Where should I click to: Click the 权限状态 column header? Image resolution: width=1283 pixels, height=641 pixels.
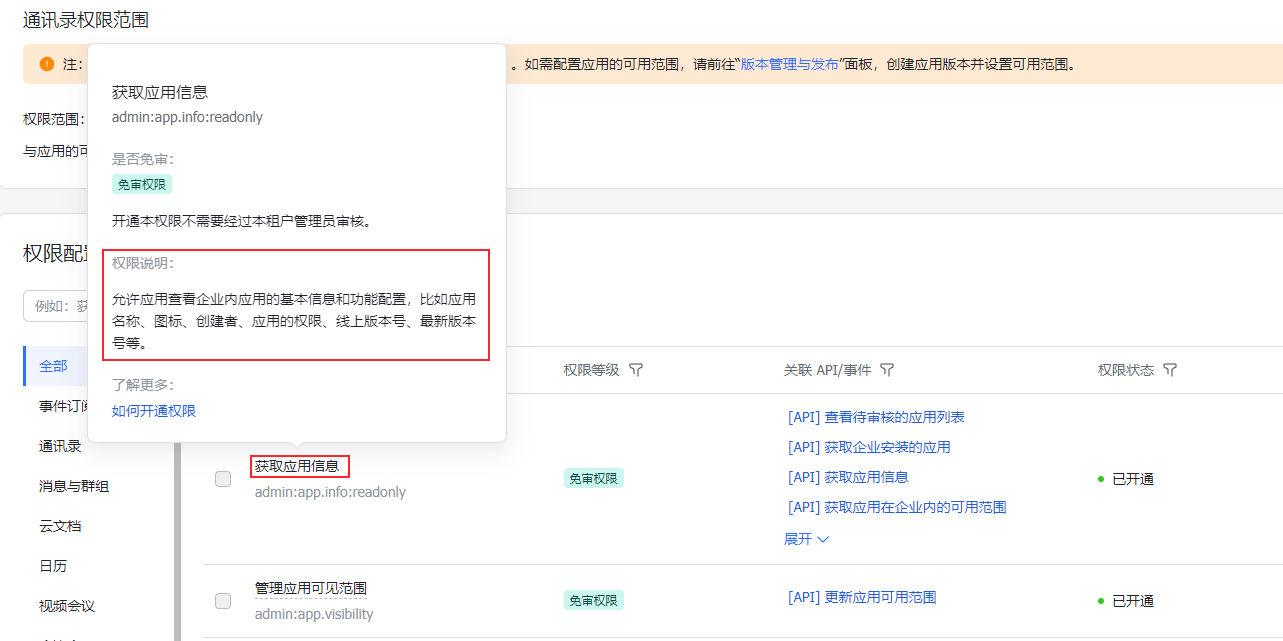point(1125,370)
